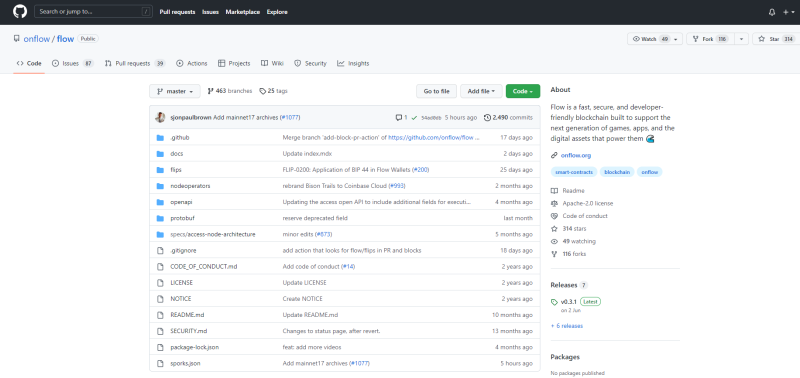
Task: Open CODE_OF_CONDUCT.md file
Action: (x=204, y=266)
